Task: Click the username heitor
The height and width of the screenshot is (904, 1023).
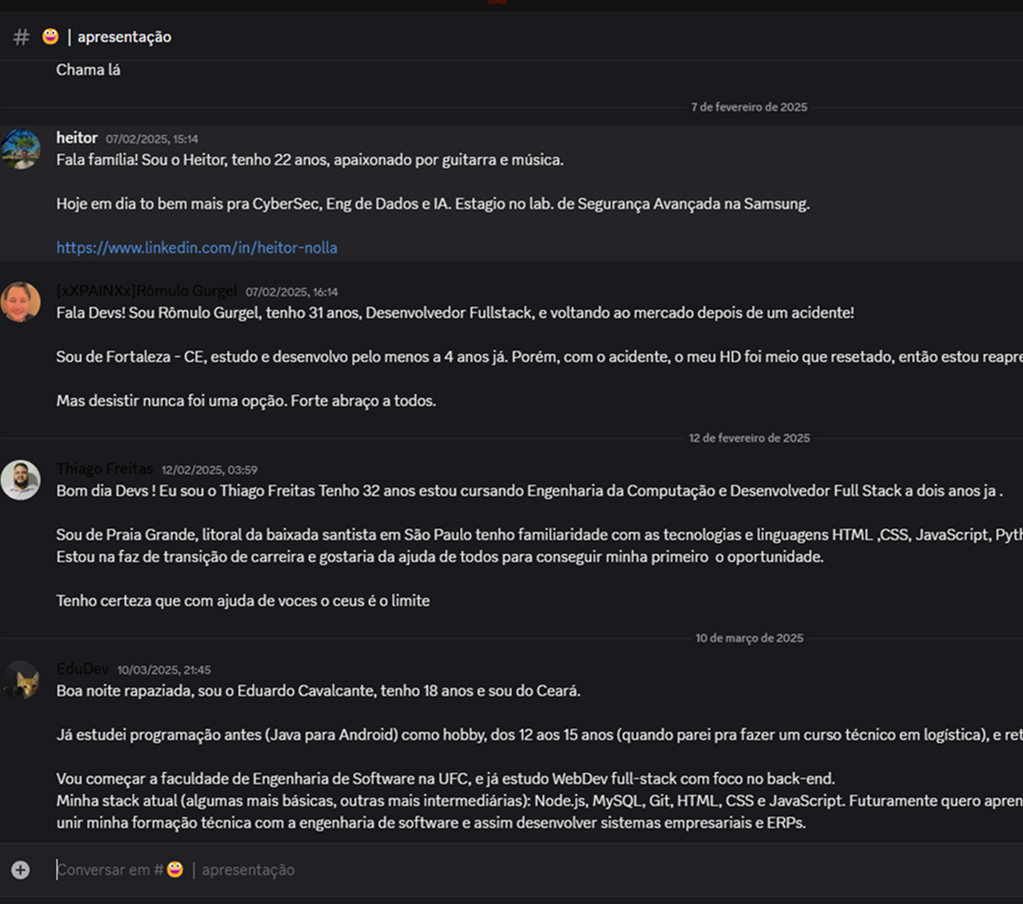Action: 77,138
